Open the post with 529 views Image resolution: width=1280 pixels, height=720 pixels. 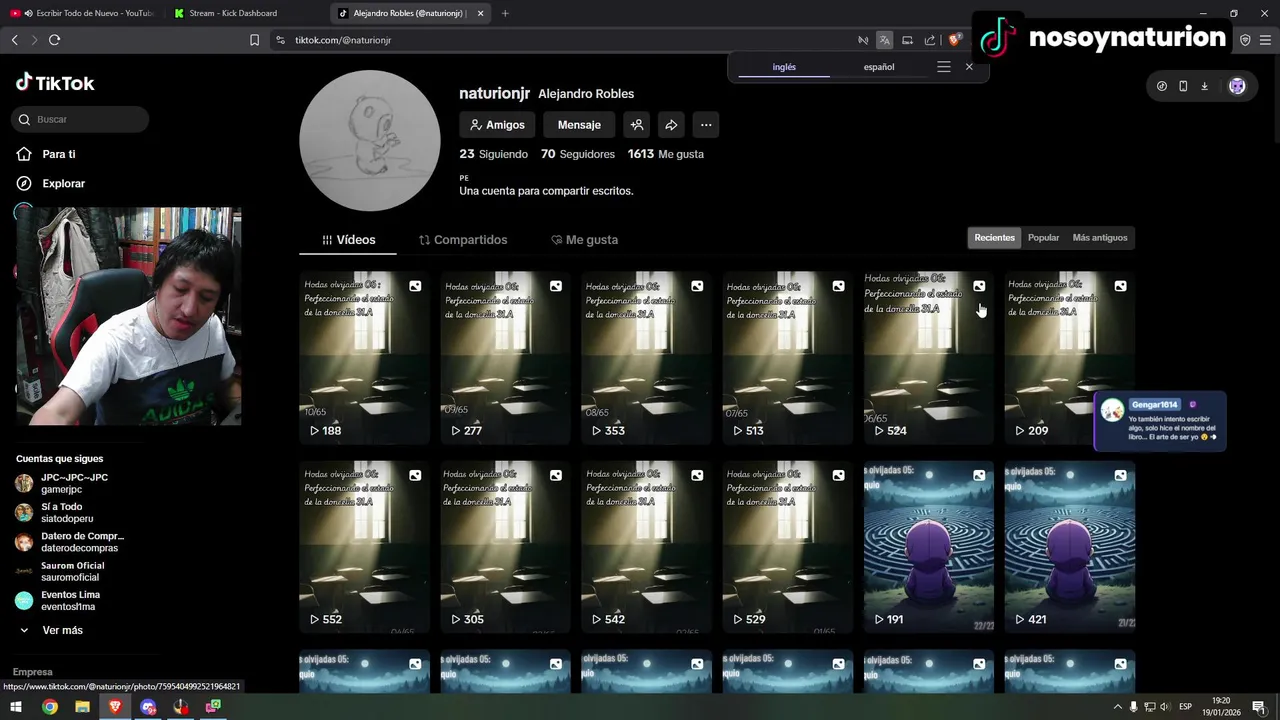[x=788, y=547]
